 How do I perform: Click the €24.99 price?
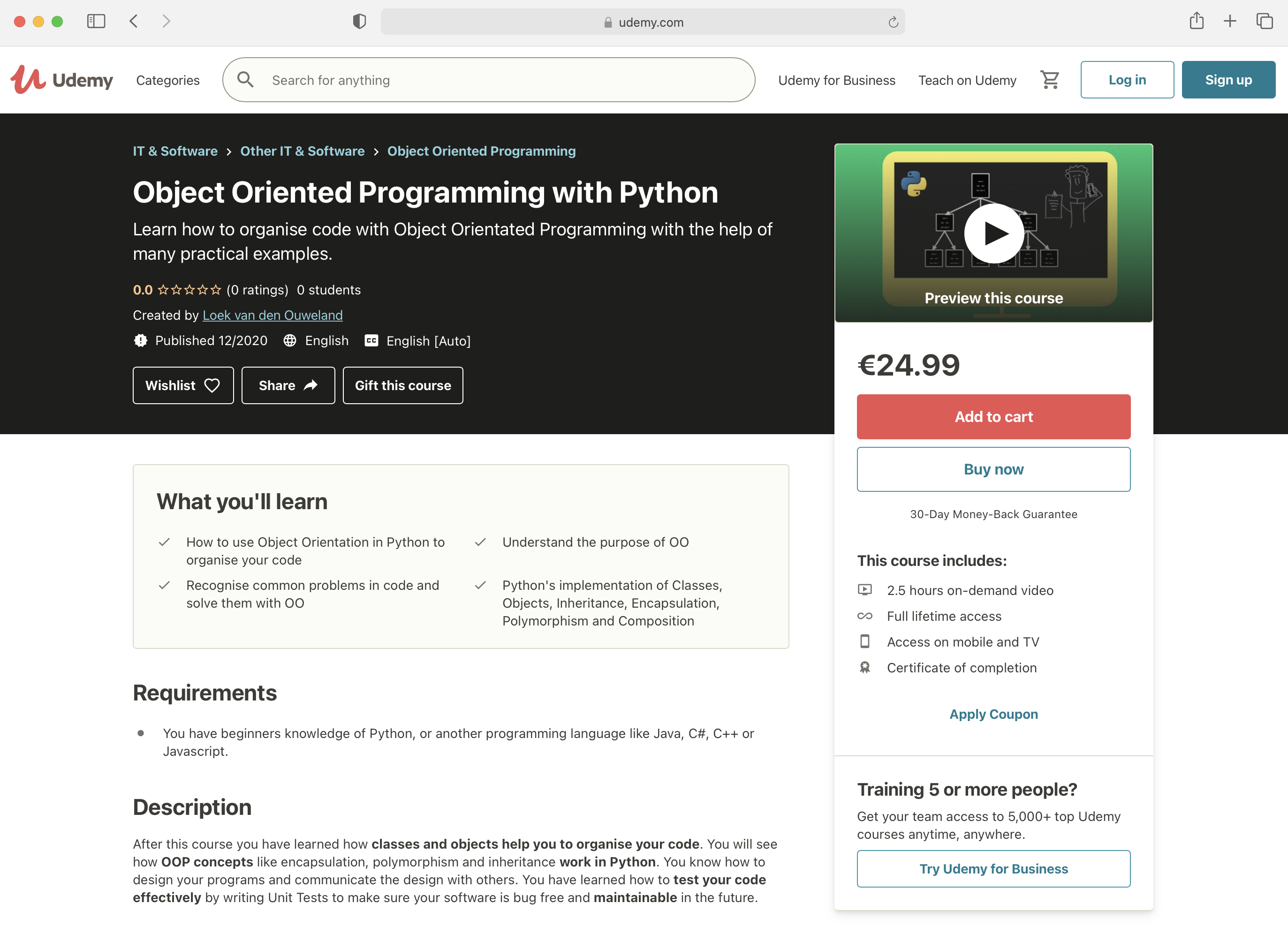point(909,365)
